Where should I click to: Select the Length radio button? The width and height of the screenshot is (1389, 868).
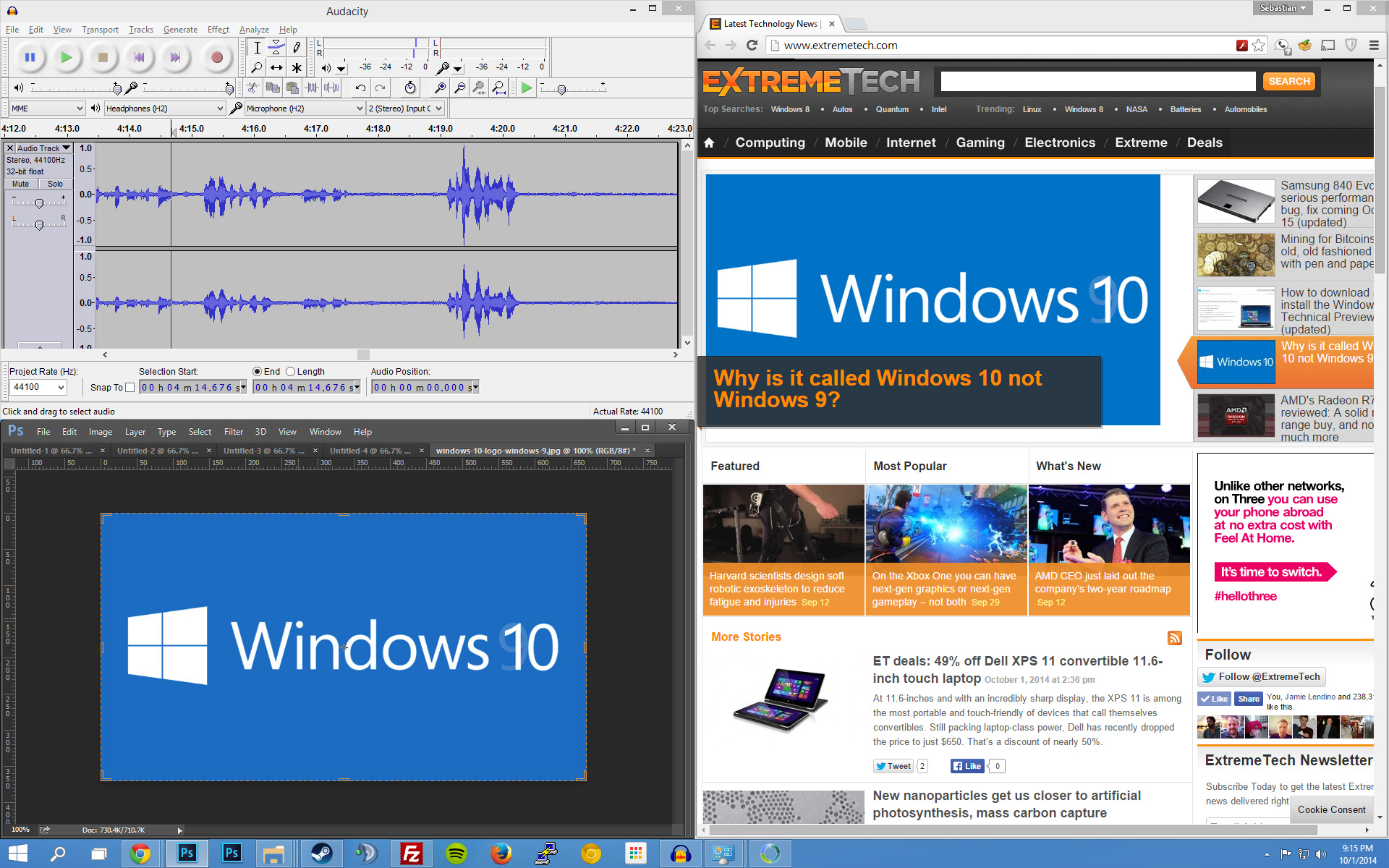[291, 371]
